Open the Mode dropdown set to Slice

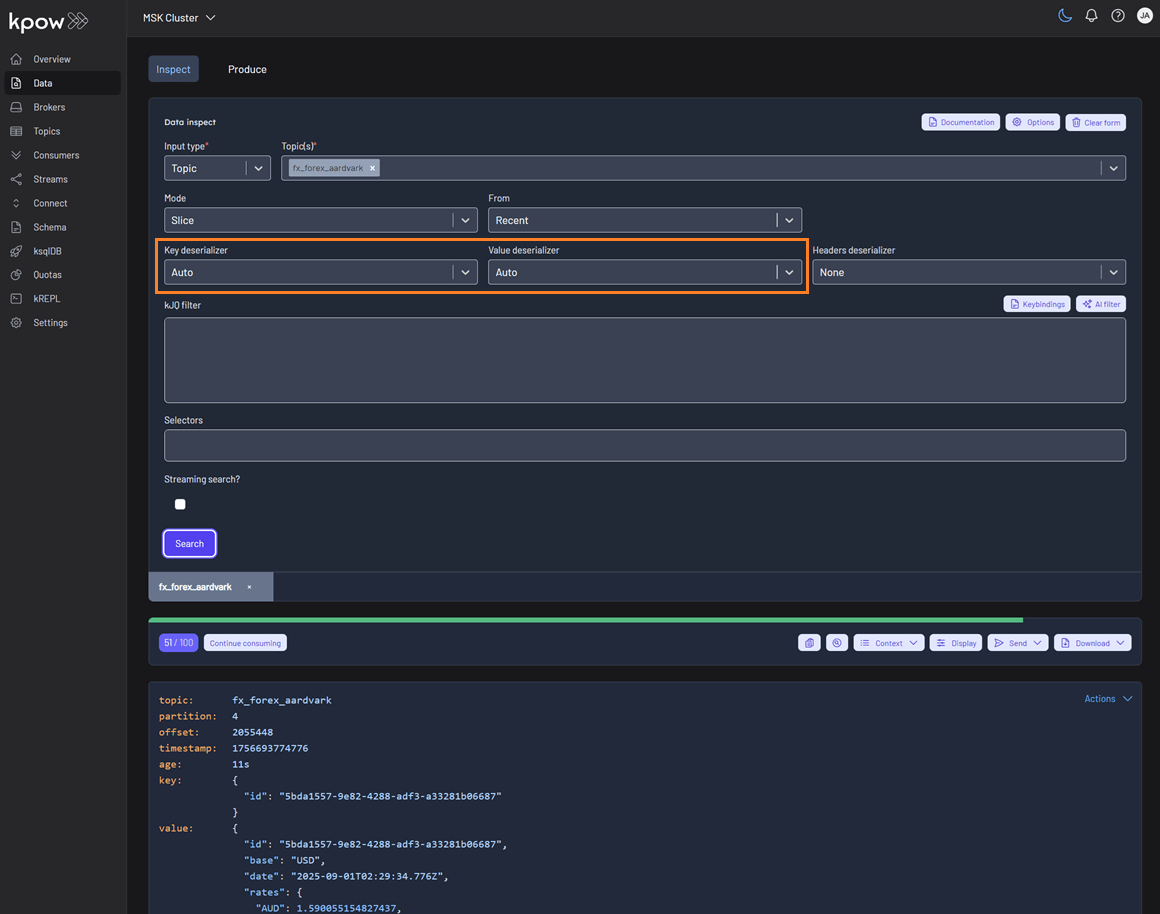[320, 221]
